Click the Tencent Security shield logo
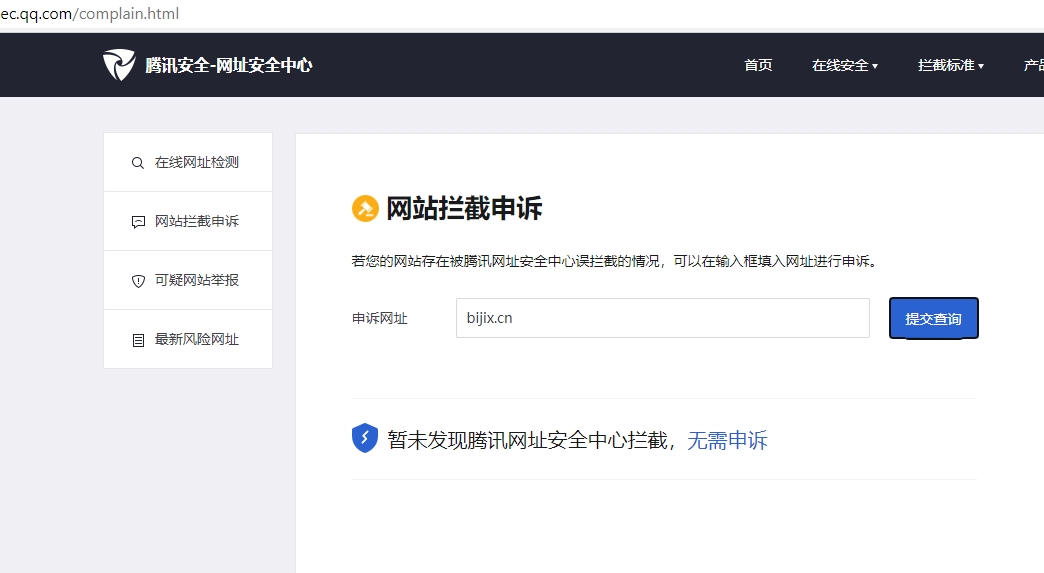1044x573 pixels. 119,65
